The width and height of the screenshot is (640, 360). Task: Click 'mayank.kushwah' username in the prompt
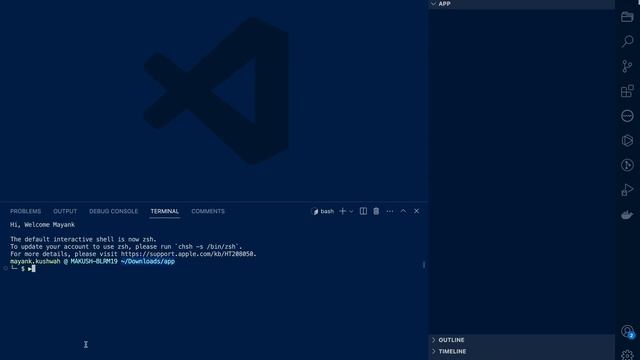[35, 261]
